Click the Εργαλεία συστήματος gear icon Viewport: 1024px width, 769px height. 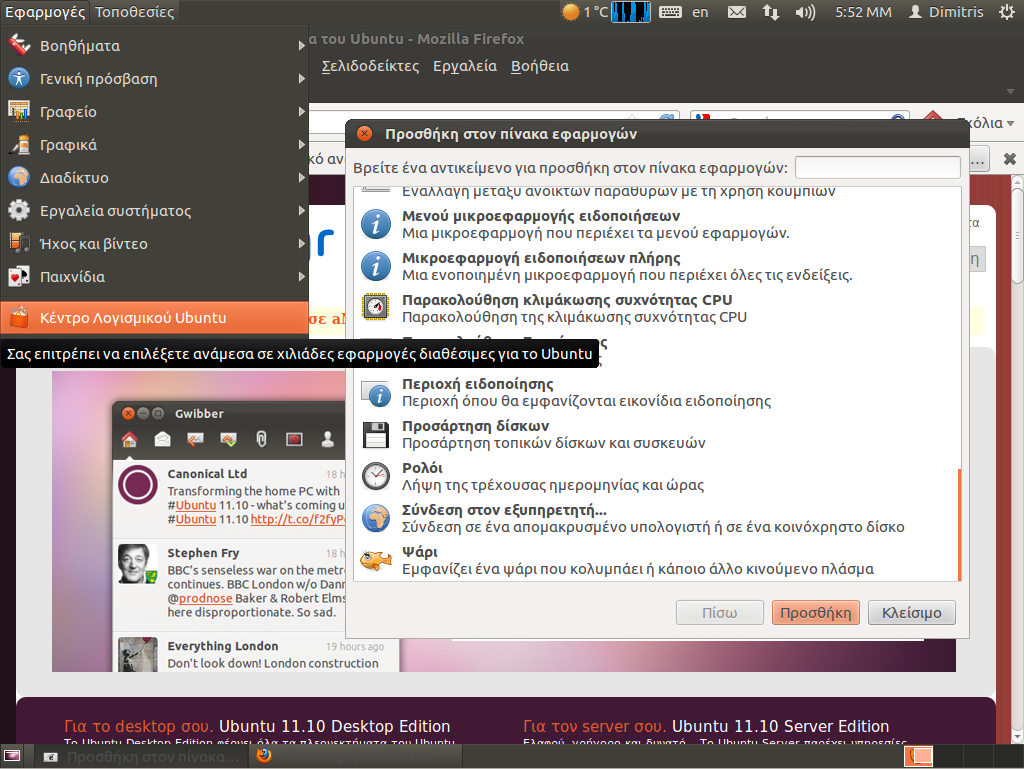(x=19, y=210)
